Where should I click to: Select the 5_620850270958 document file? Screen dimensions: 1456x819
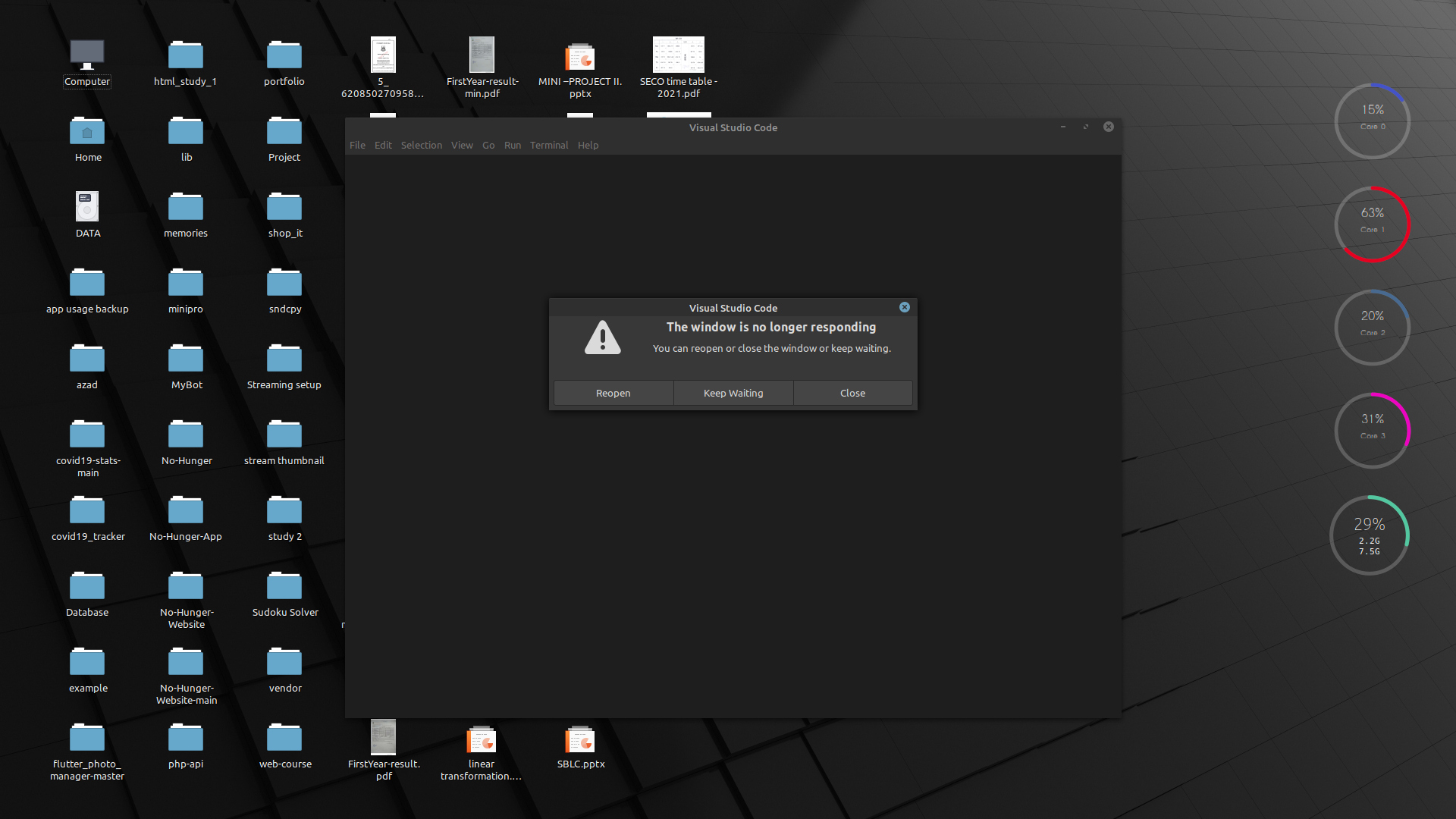[x=383, y=67]
